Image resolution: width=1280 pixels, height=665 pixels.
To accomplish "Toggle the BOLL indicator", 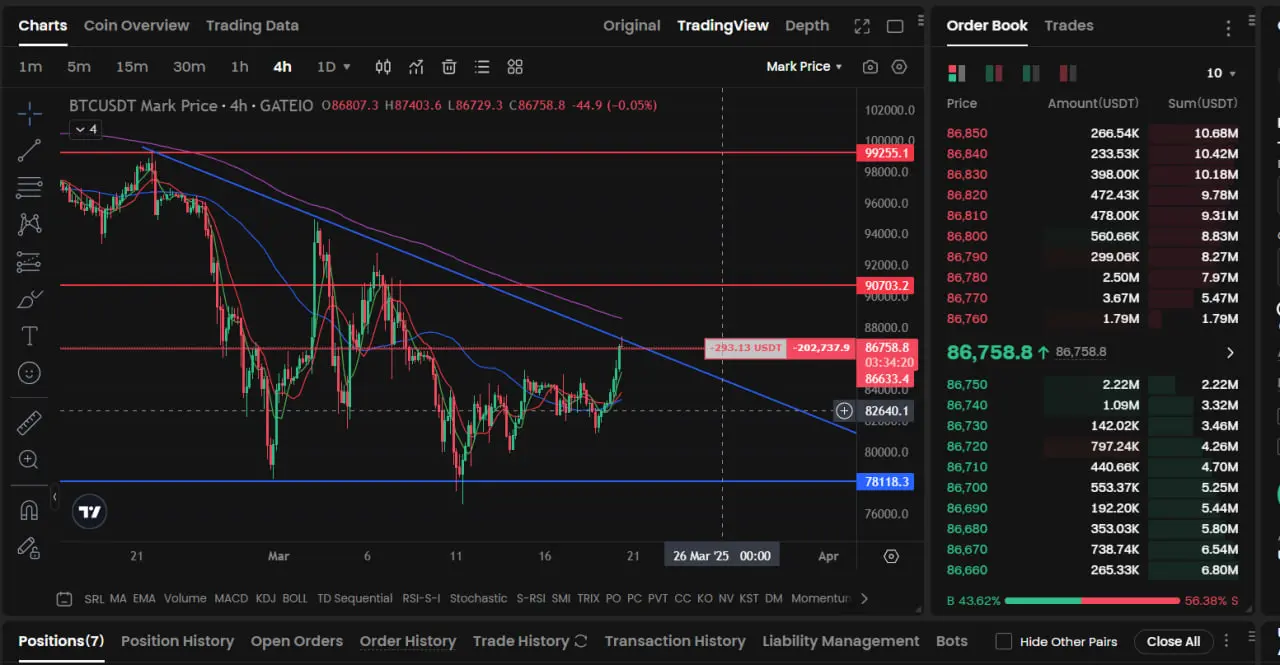I will (x=295, y=598).
